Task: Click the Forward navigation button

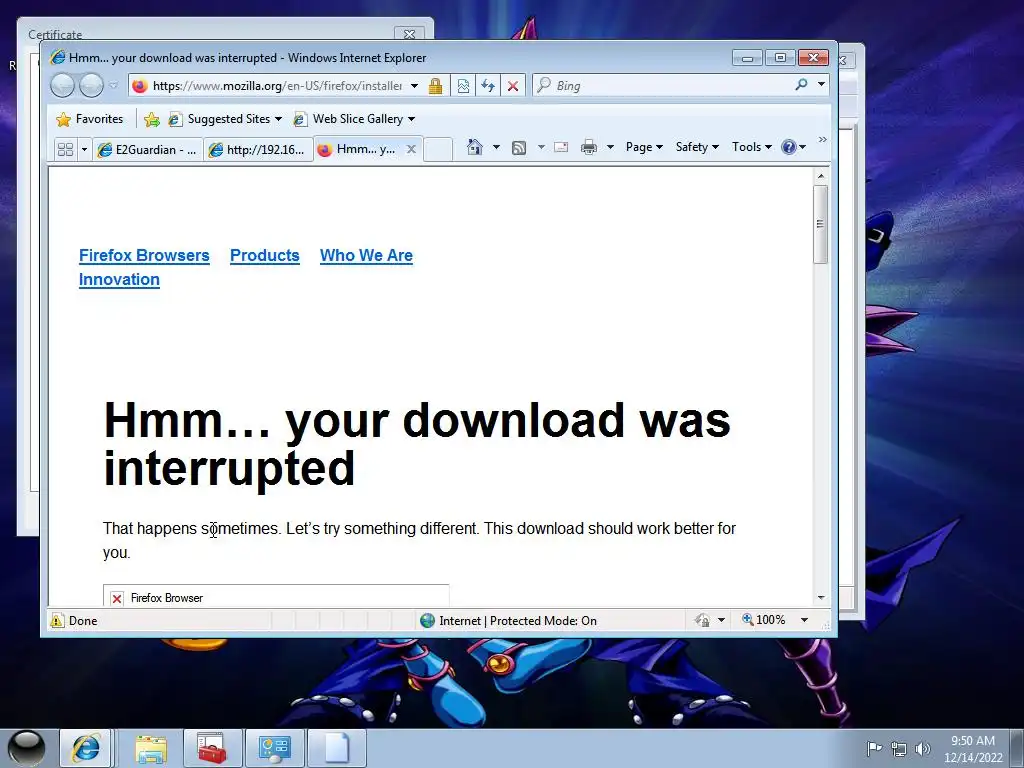Action: [91, 86]
